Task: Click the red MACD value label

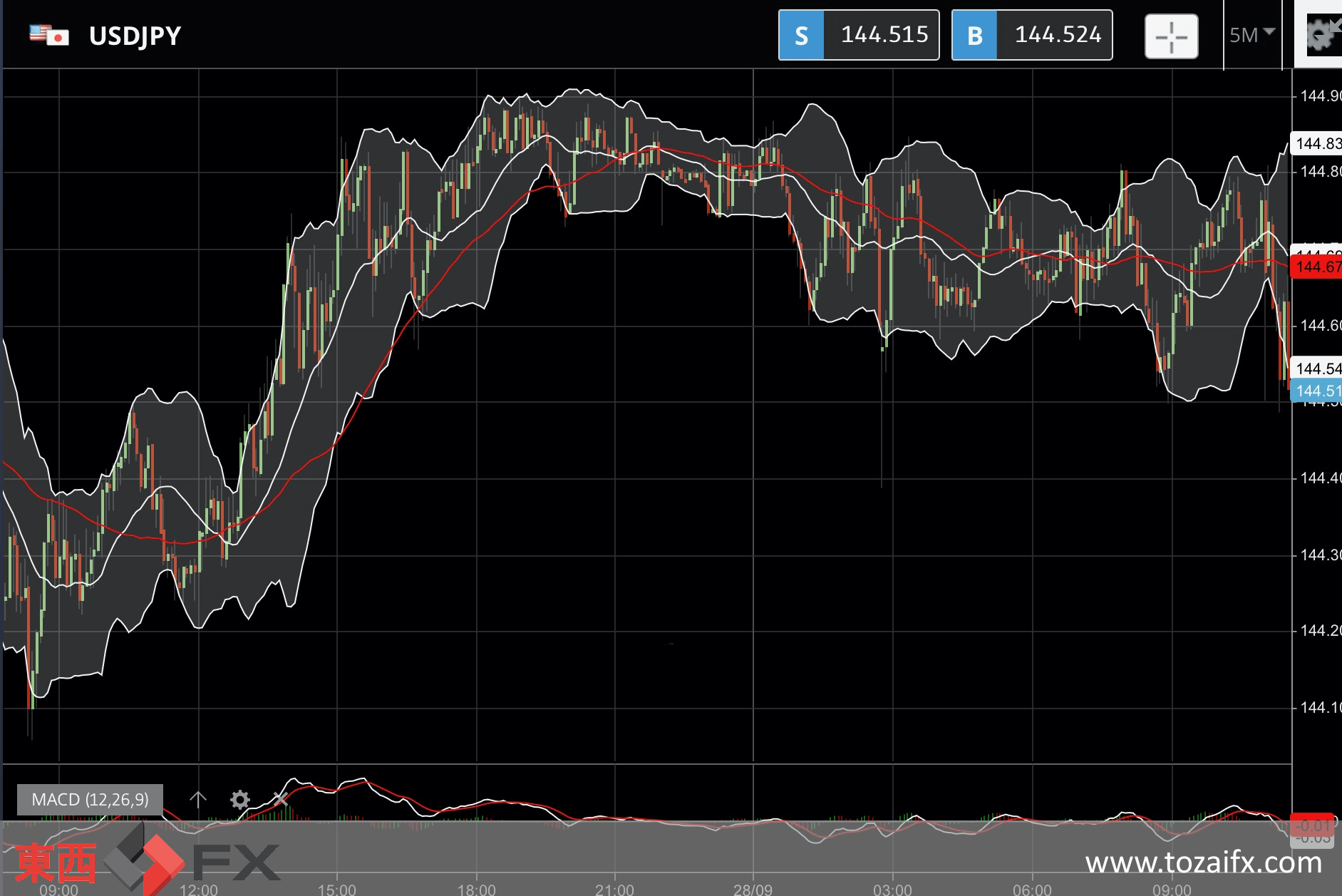Action: coord(1313,825)
